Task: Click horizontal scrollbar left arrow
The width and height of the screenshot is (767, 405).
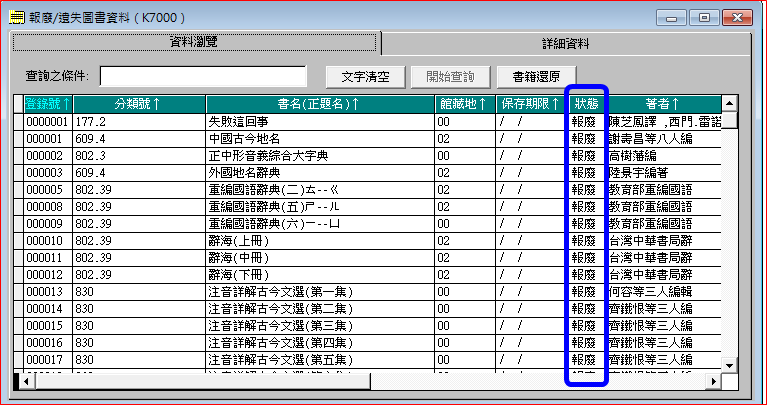Action: coord(27,382)
